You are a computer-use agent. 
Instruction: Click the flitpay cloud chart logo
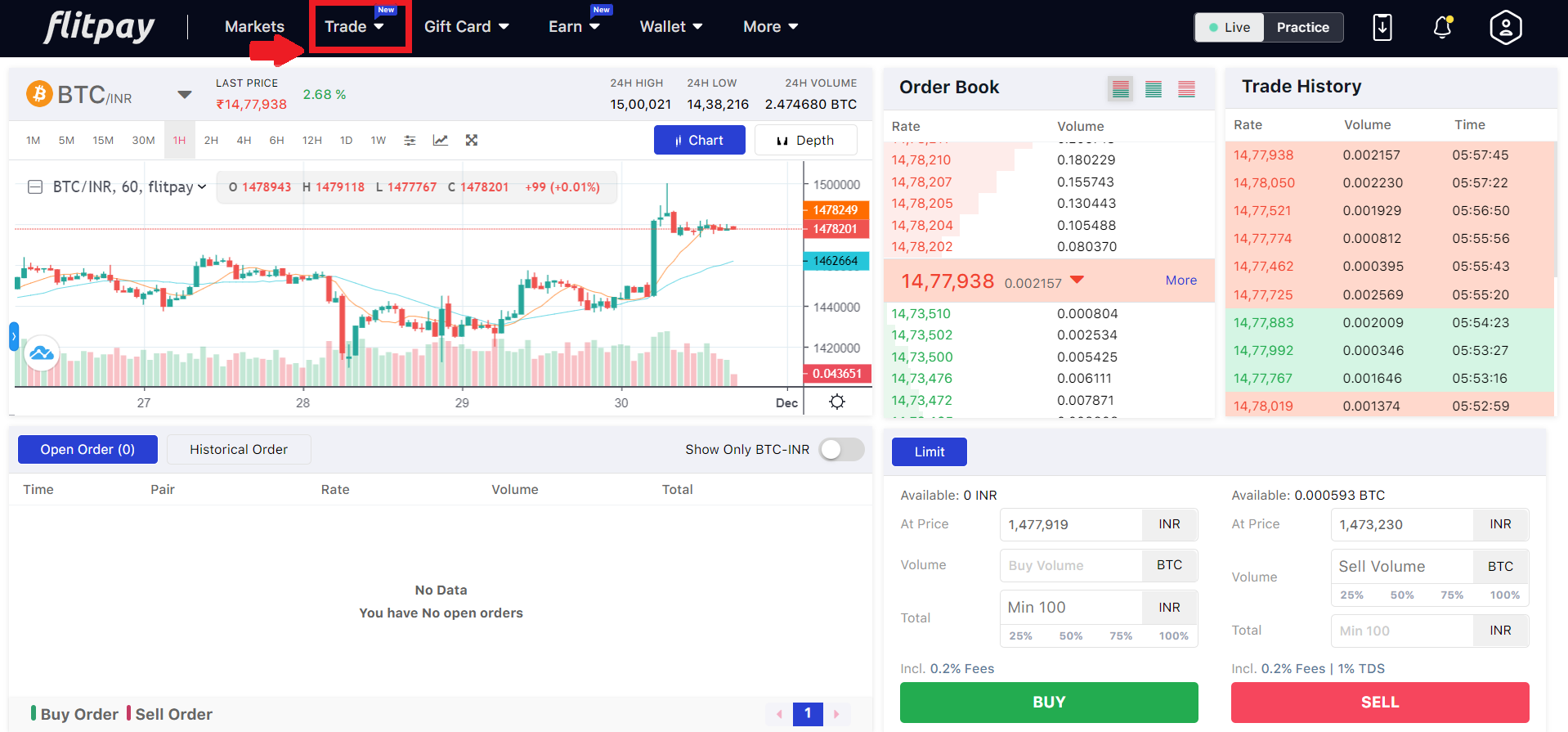pos(42,353)
